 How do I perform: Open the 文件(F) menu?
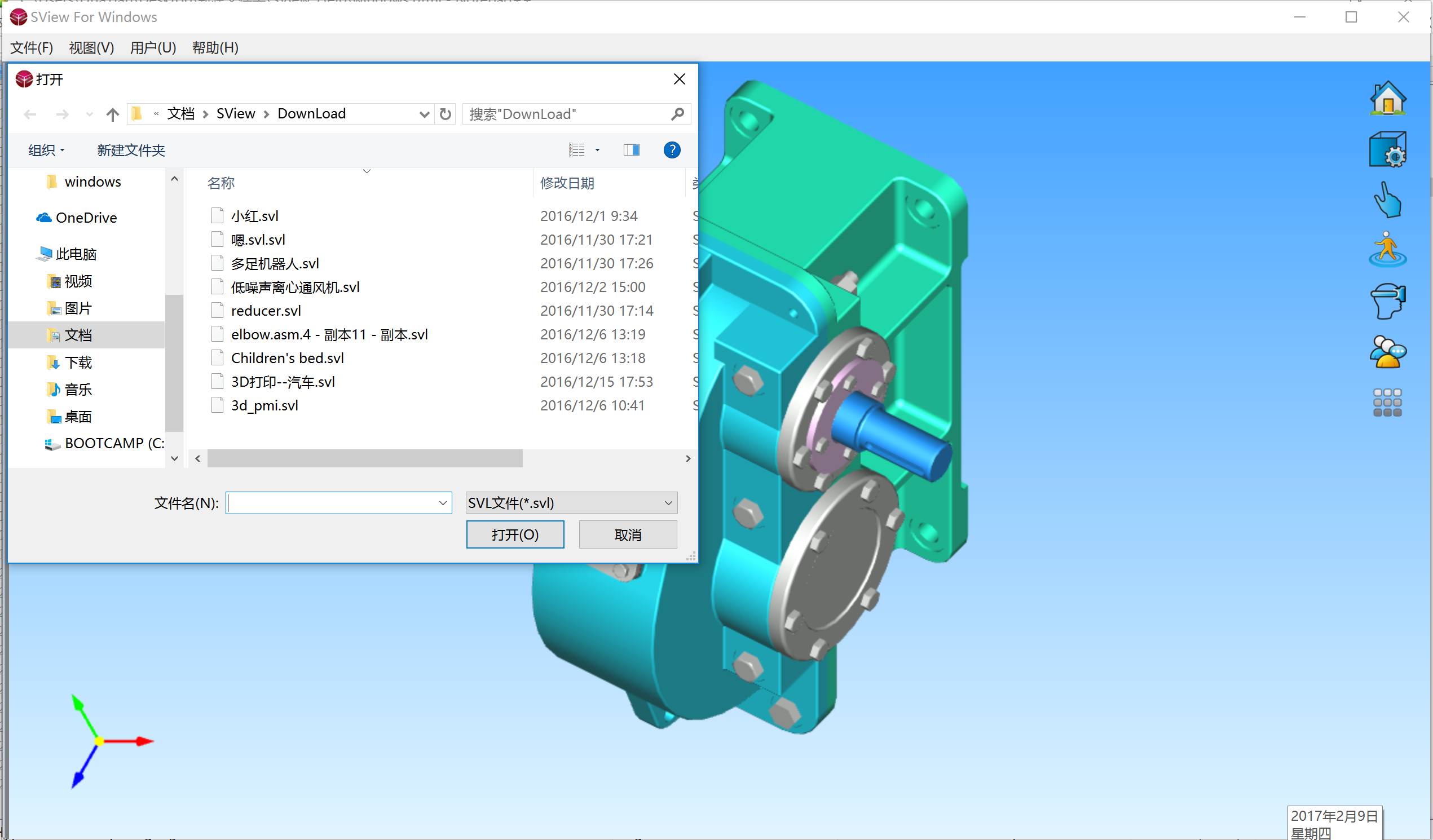click(x=32, y=48)
